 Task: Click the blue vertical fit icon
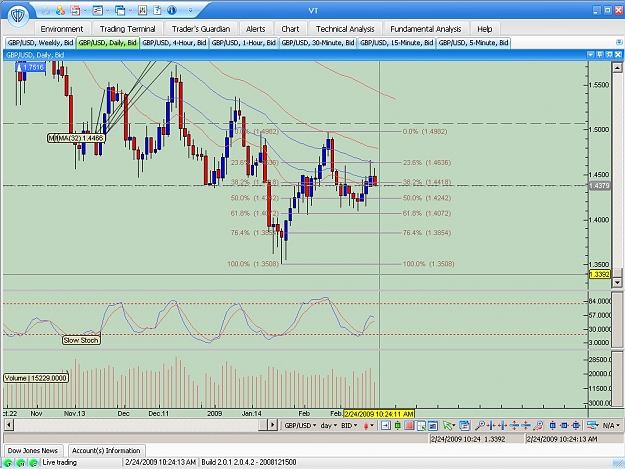click(552, 426)
